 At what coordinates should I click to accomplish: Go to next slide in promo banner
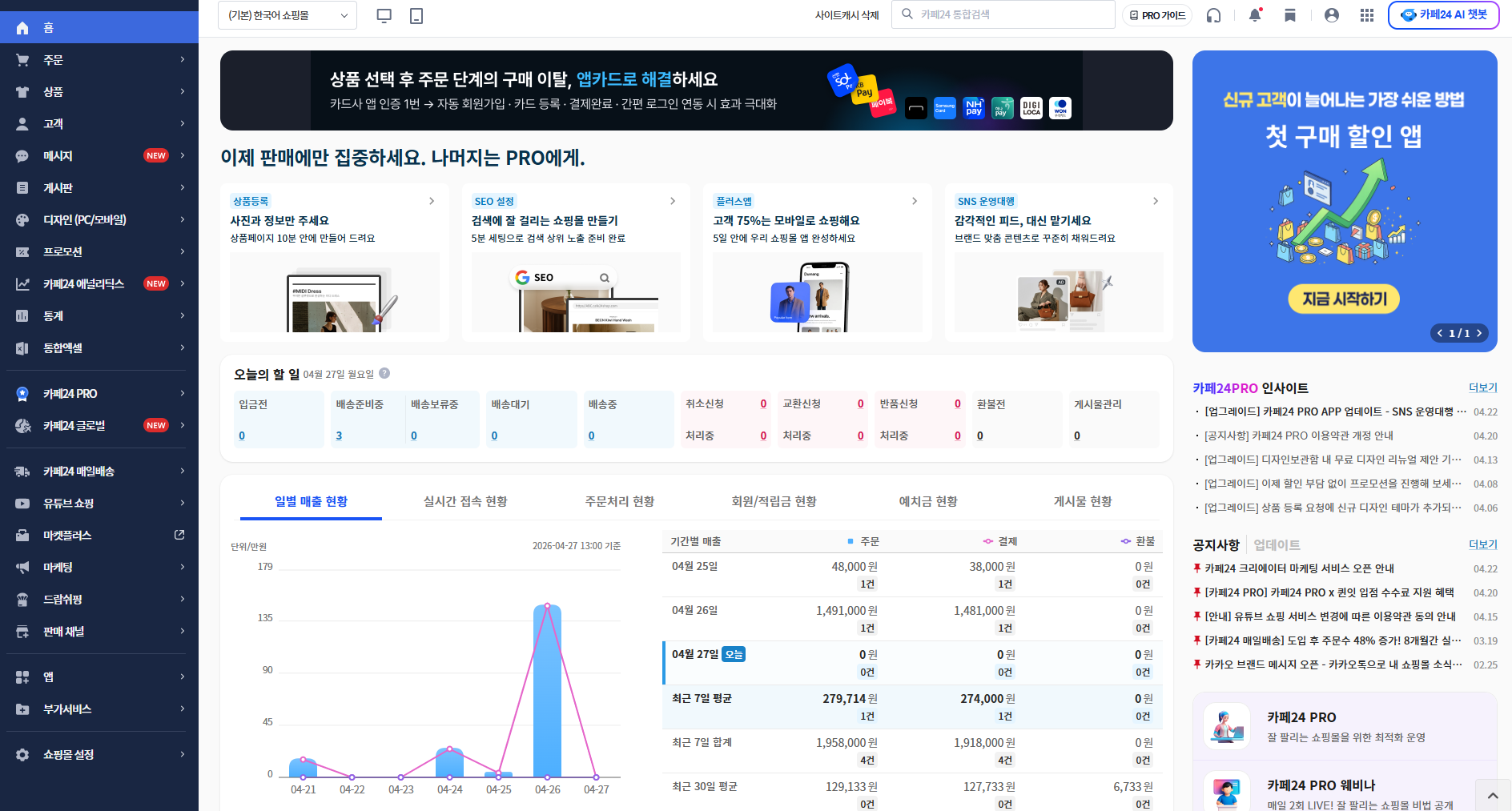coord(1479,333)
